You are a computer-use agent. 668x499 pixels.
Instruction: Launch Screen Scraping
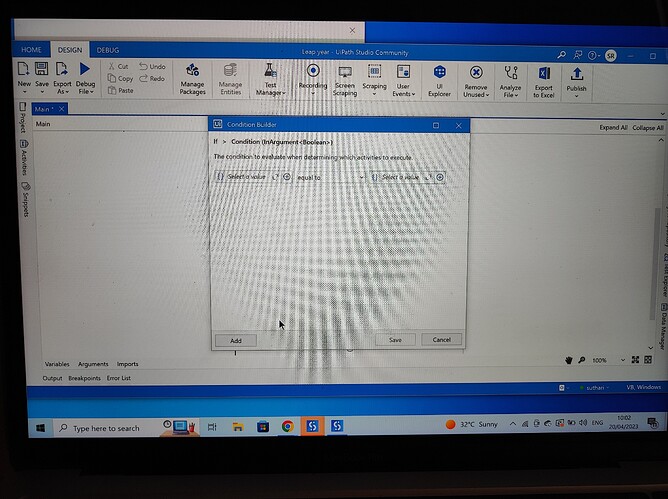point(345,81)
